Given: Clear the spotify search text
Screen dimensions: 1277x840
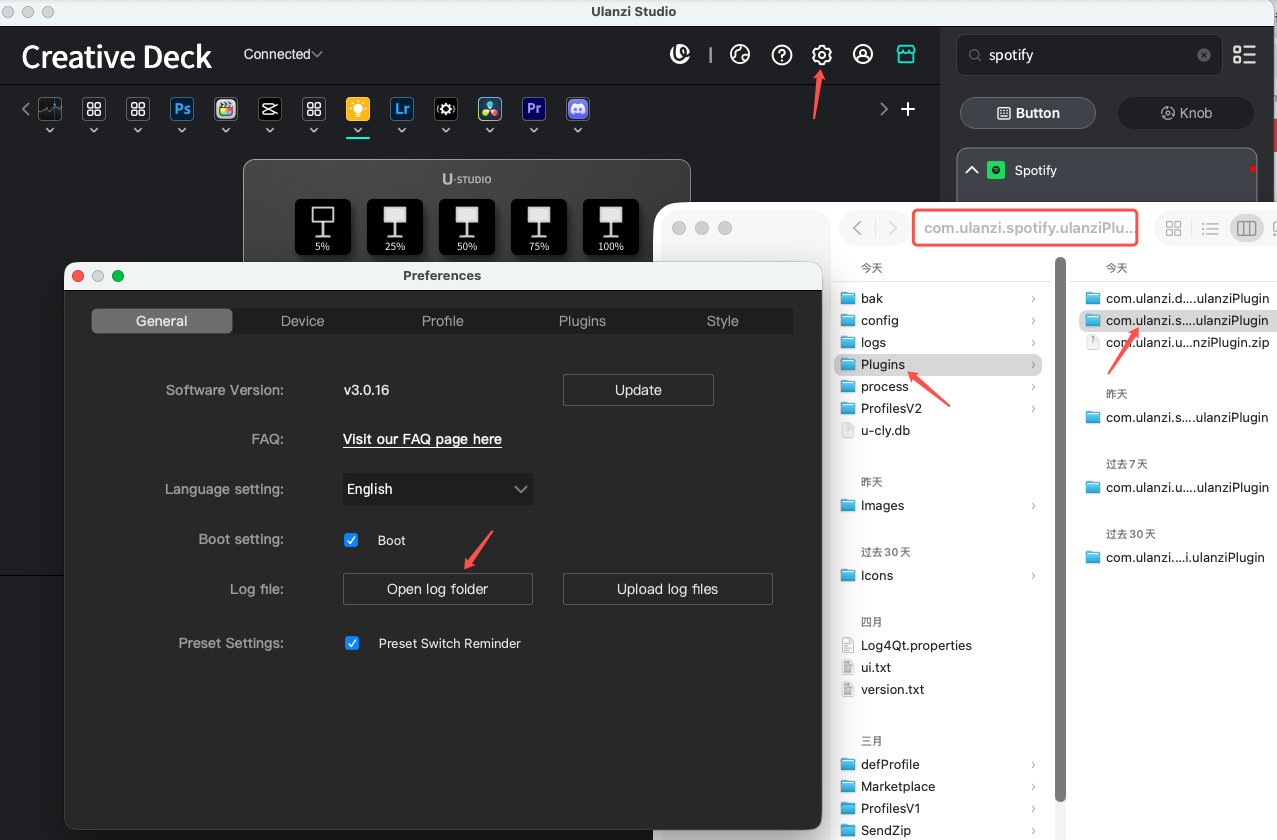Looking at the screenshot, I should point(1204,55).
